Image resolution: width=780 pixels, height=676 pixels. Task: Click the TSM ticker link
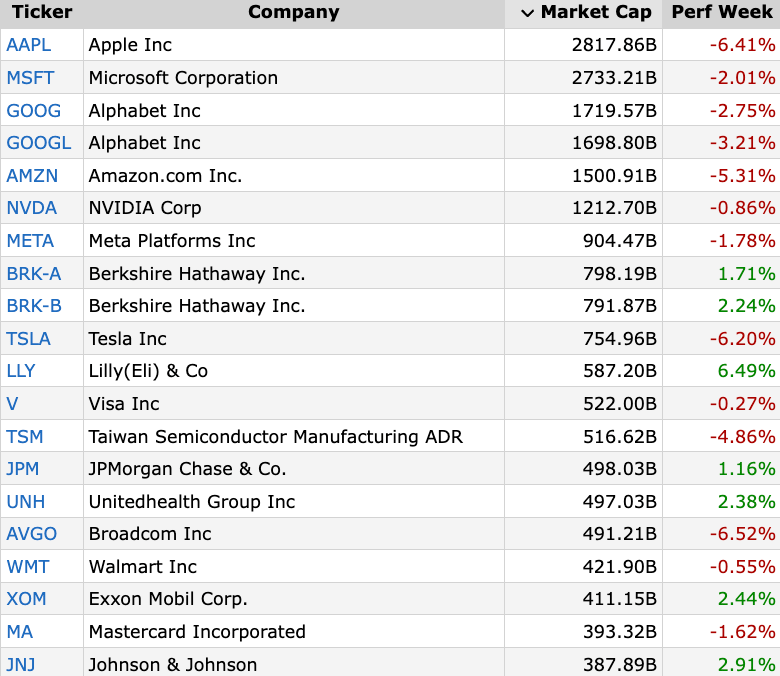[25, 437]
